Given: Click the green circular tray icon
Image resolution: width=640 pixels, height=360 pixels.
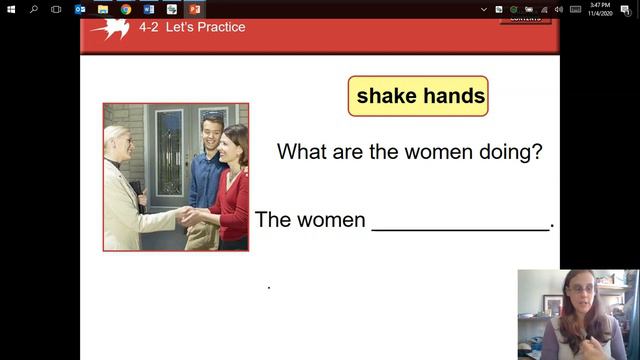Looking at the screenshot, I should [514, 9].
